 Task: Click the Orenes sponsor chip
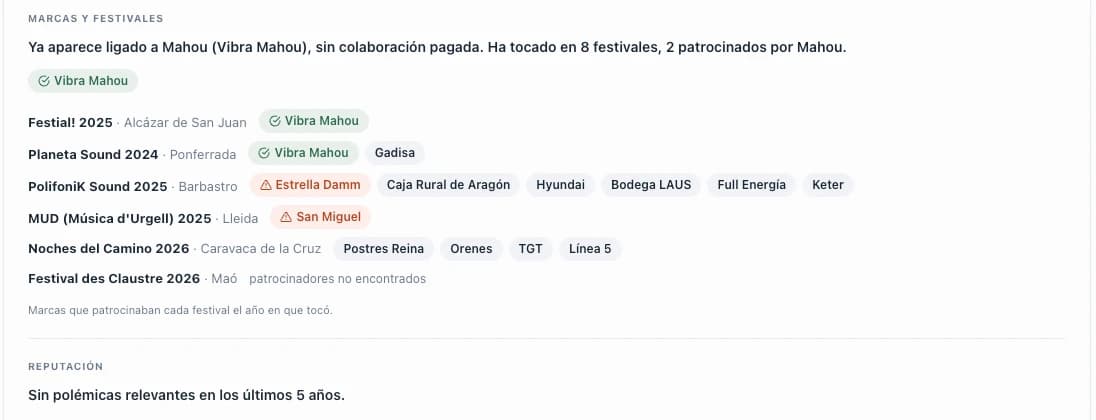pyautogui.click(x=471, y=249)
